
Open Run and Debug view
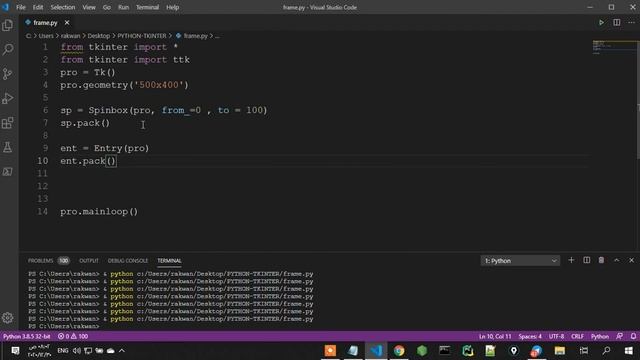point(7,98)
